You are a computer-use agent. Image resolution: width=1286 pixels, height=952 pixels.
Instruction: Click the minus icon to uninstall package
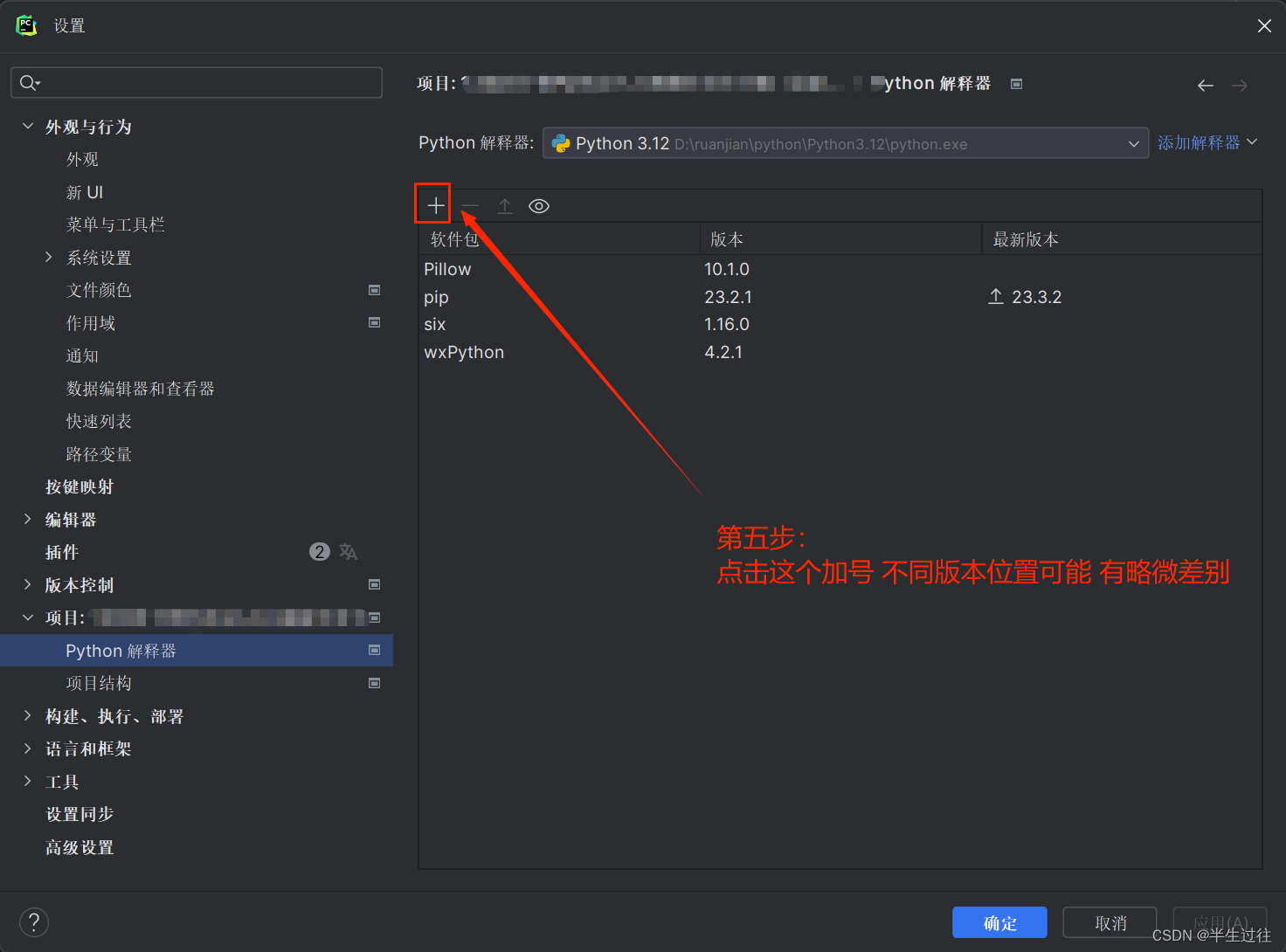(470, 206)
